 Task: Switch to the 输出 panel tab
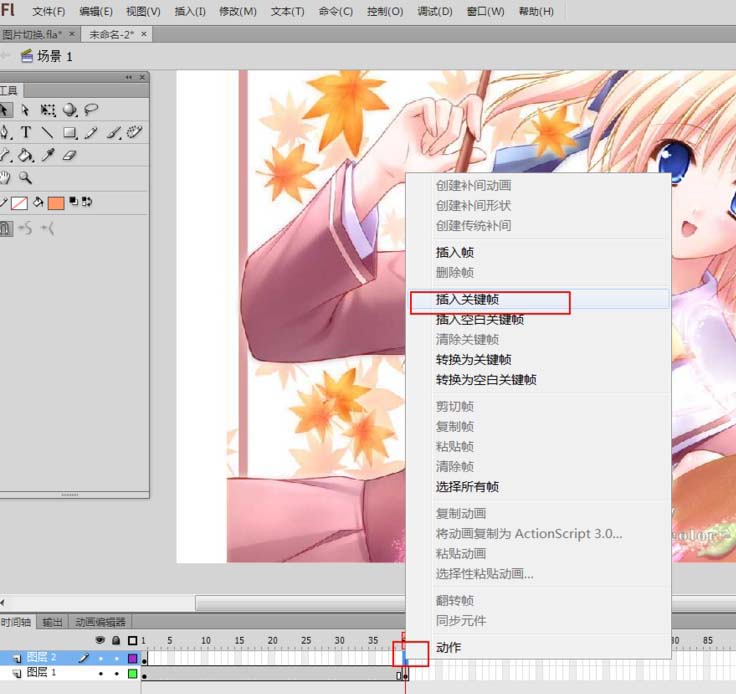pyautogui.click(x=52, y=622)
